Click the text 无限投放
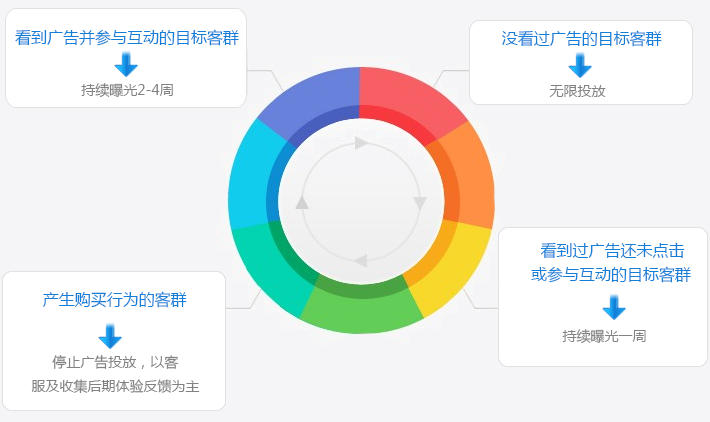Image resolution: width=710 pixels, height=422 pixels. point(577,91)
